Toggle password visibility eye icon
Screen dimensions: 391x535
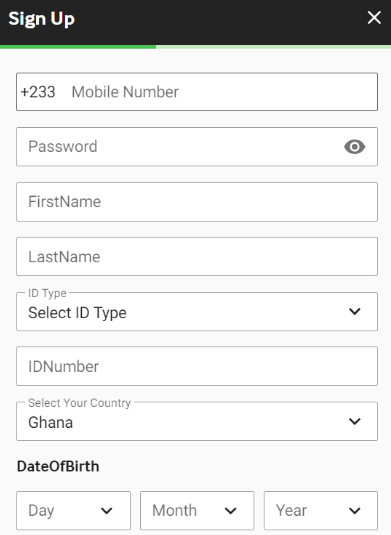pyautogui.click(x=354, y=147)
